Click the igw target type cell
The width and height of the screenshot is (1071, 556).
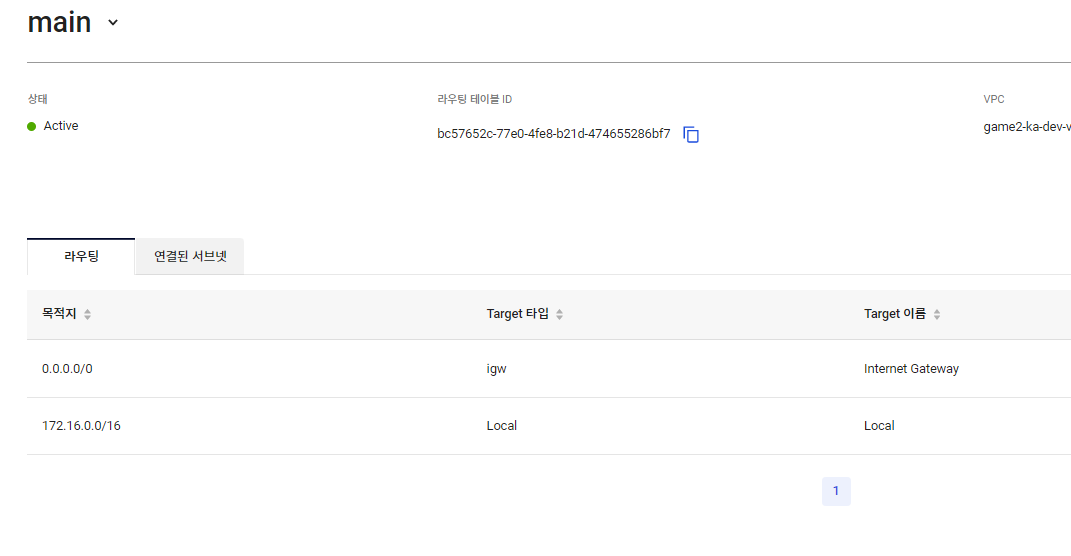(x=497, y=369)
